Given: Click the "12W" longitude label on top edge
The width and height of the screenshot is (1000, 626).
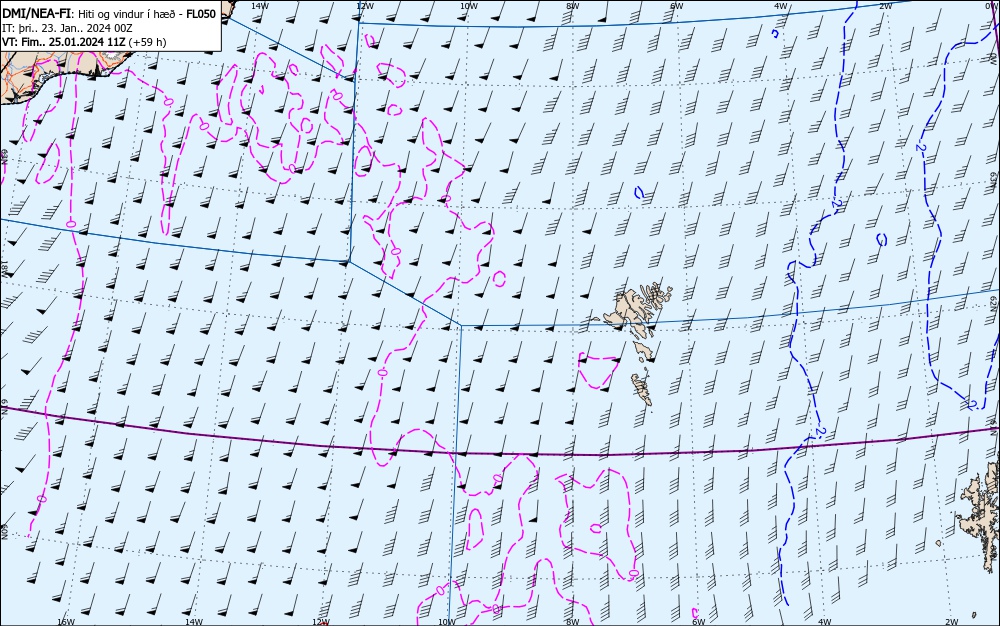Looking at the screenshot, I should point(364,6).
